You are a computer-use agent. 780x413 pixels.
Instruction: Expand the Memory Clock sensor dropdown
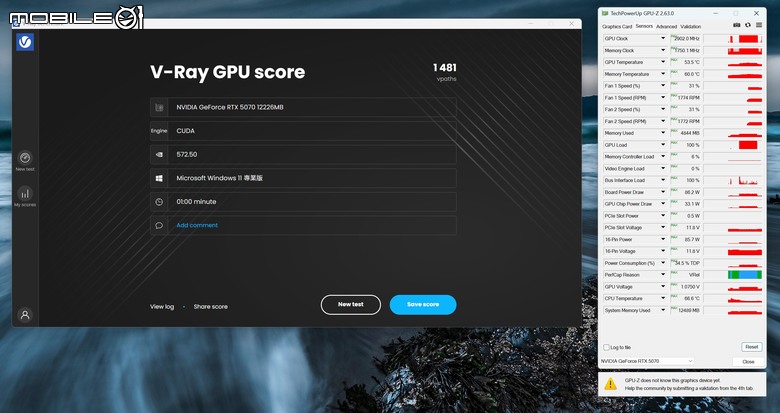pos(663,50)
